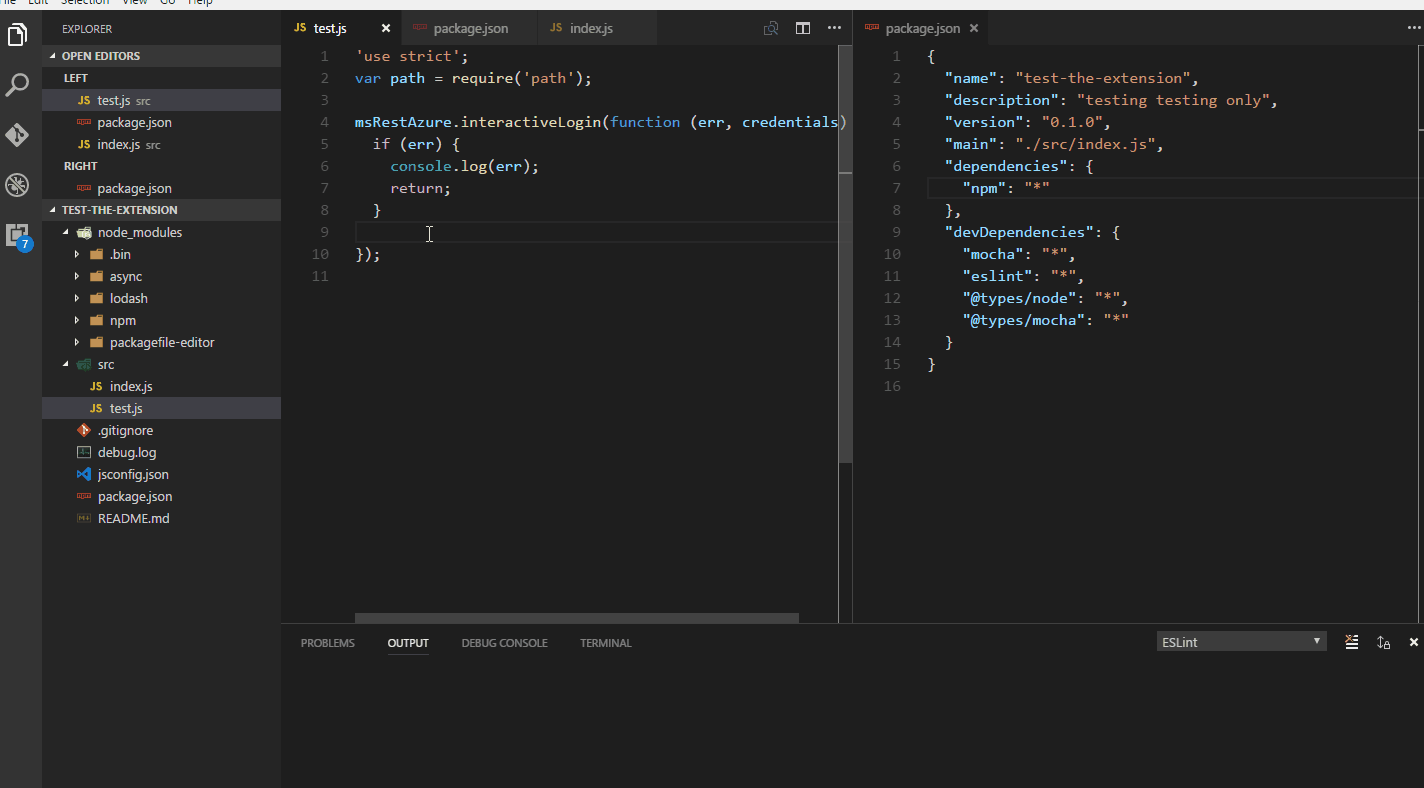1424x788 pixels.
Task: Collapse the node_modules folder arrow
Action: pyautogui.click(x=66, y=232)
